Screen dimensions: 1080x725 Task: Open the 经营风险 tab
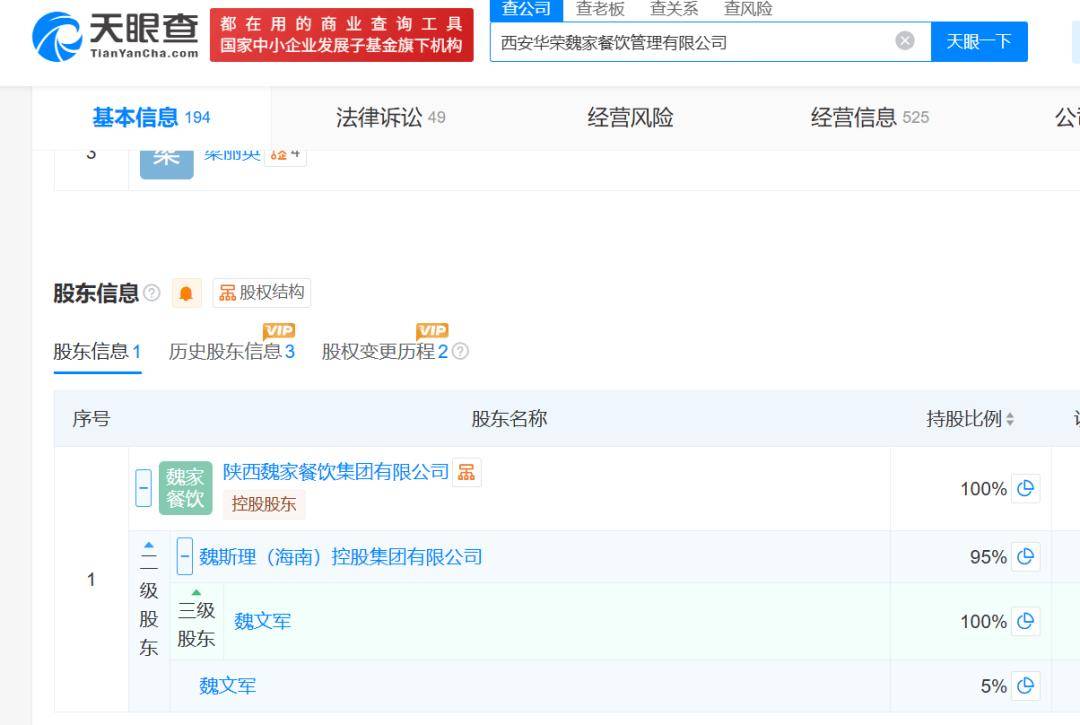(630, 117)
